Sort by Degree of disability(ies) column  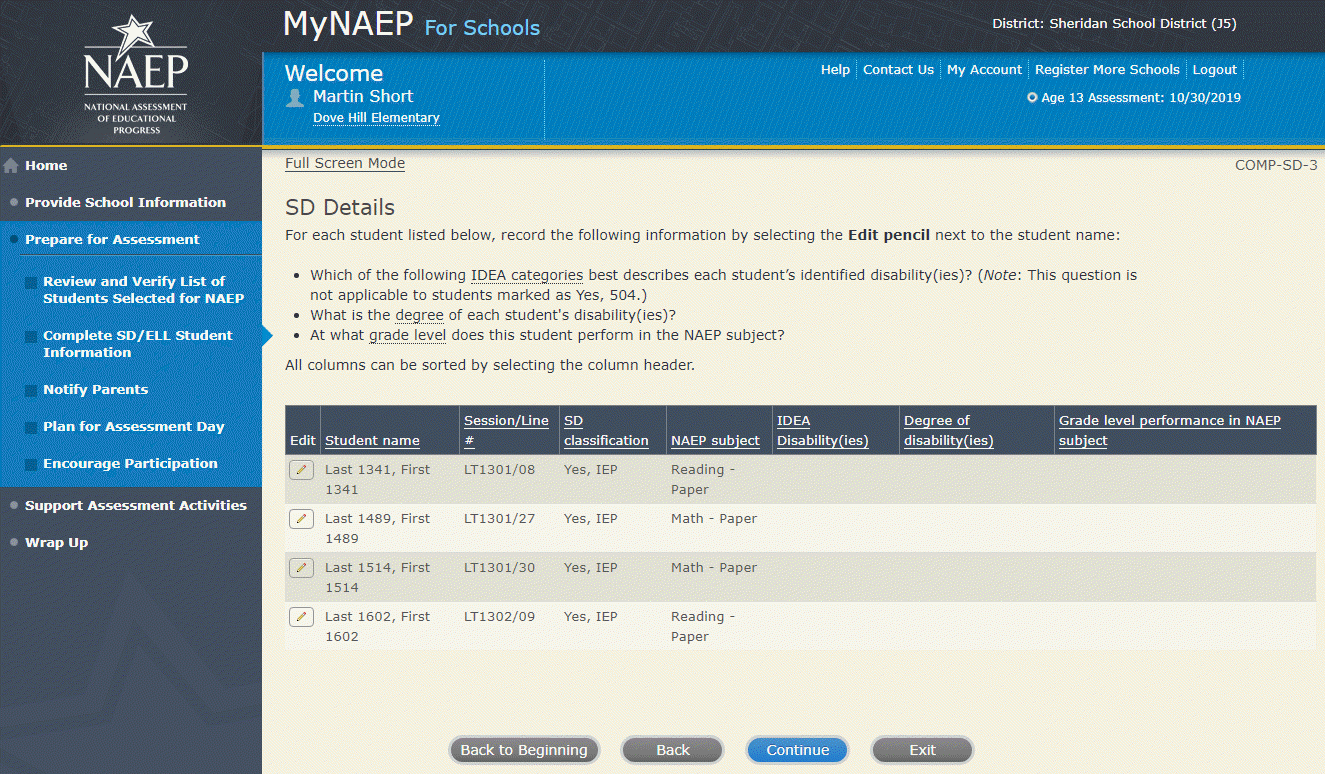click(x=948, y=431)
